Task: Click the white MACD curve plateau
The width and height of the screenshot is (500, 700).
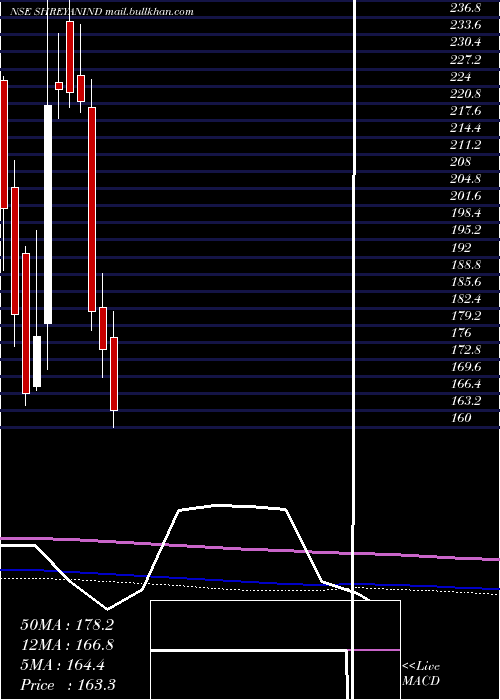Action: [232, 507]
